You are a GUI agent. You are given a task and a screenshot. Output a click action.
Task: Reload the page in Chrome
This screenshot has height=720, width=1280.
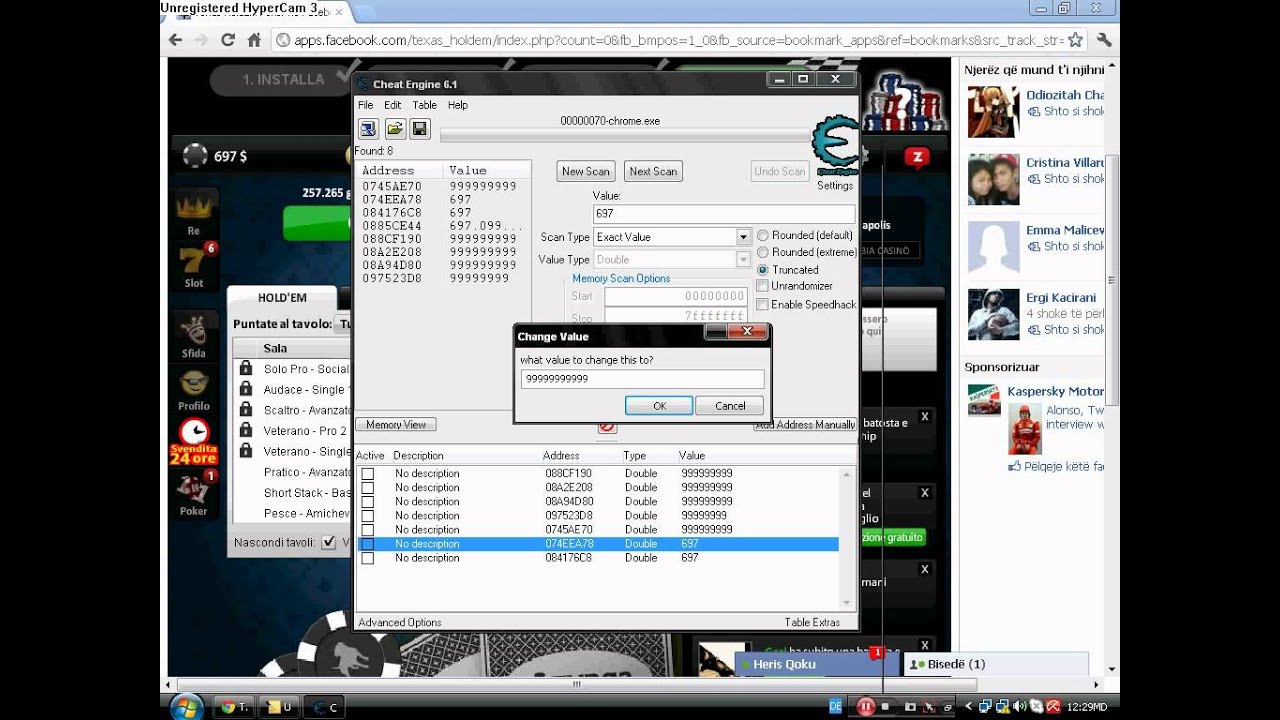[x=228, y=40]
